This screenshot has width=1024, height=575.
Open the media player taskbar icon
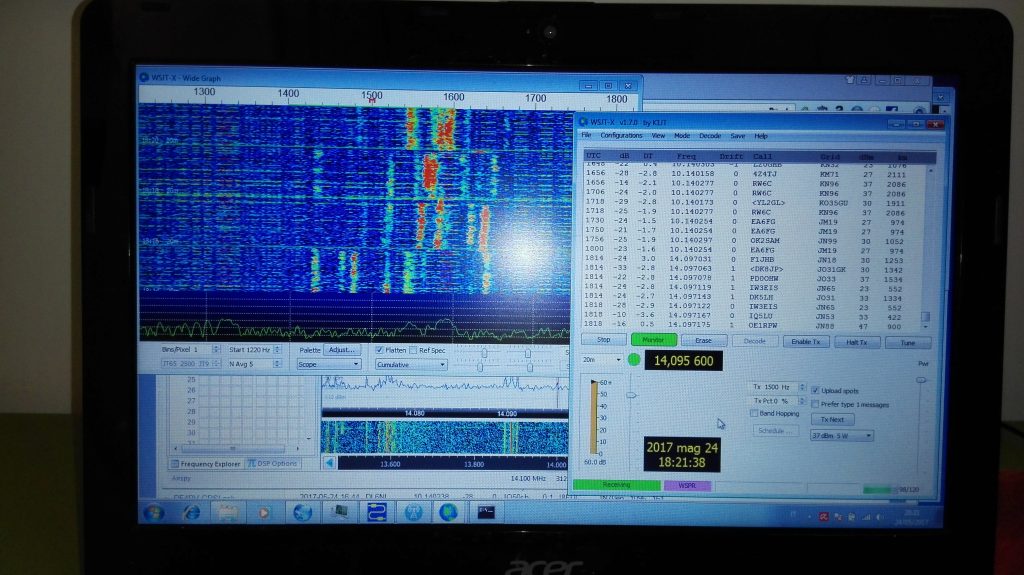pyautogui.click(x=263, y=513)
